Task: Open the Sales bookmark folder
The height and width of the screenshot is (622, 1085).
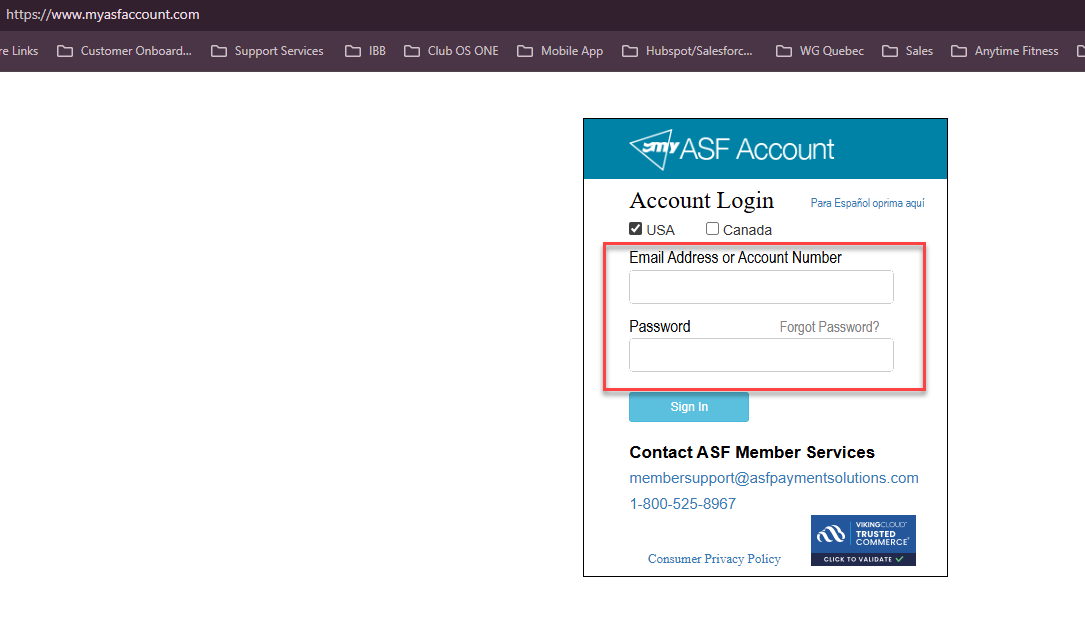Action: click(907, 51)
